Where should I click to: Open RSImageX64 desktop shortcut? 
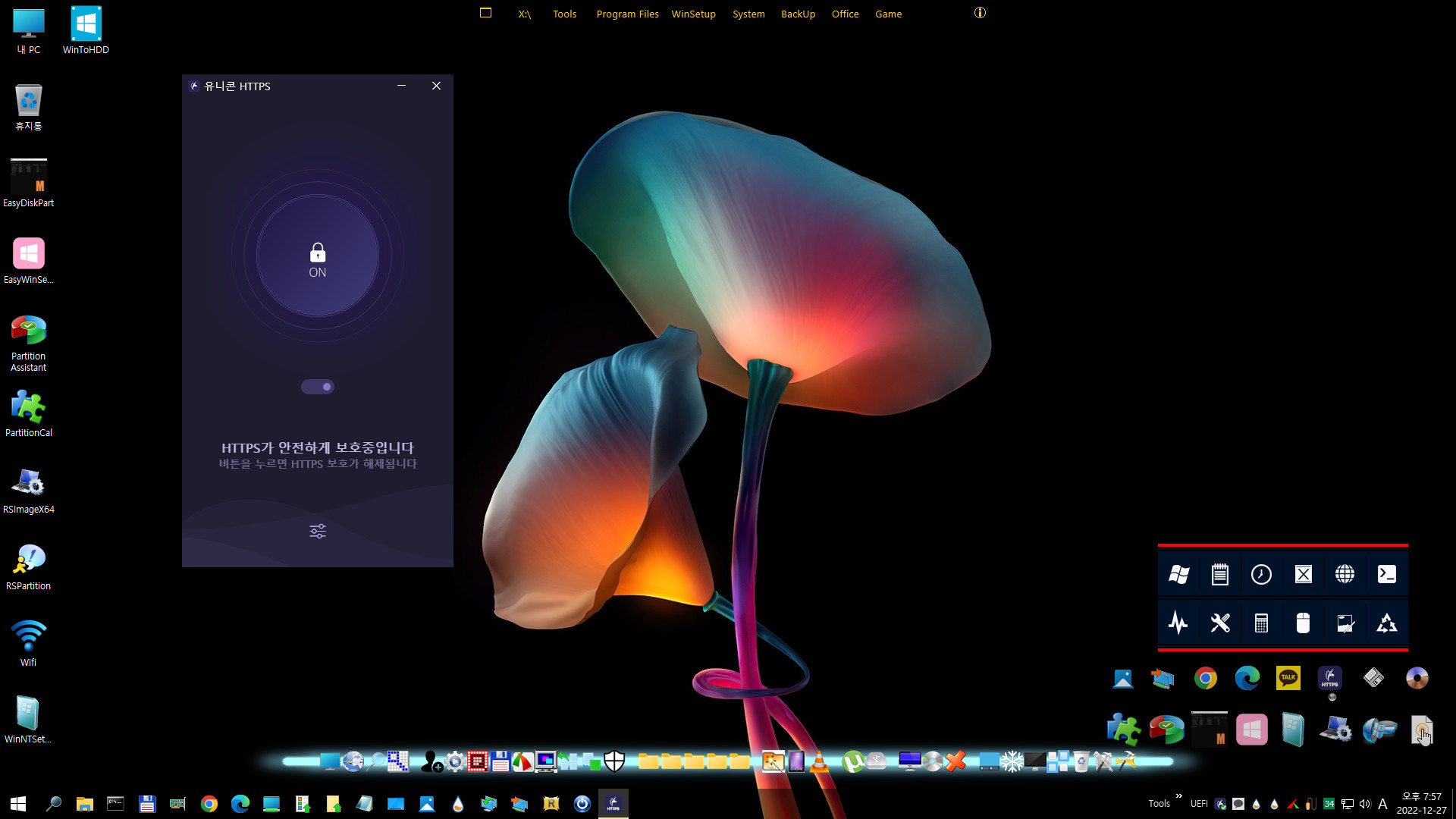coord(29,491)
